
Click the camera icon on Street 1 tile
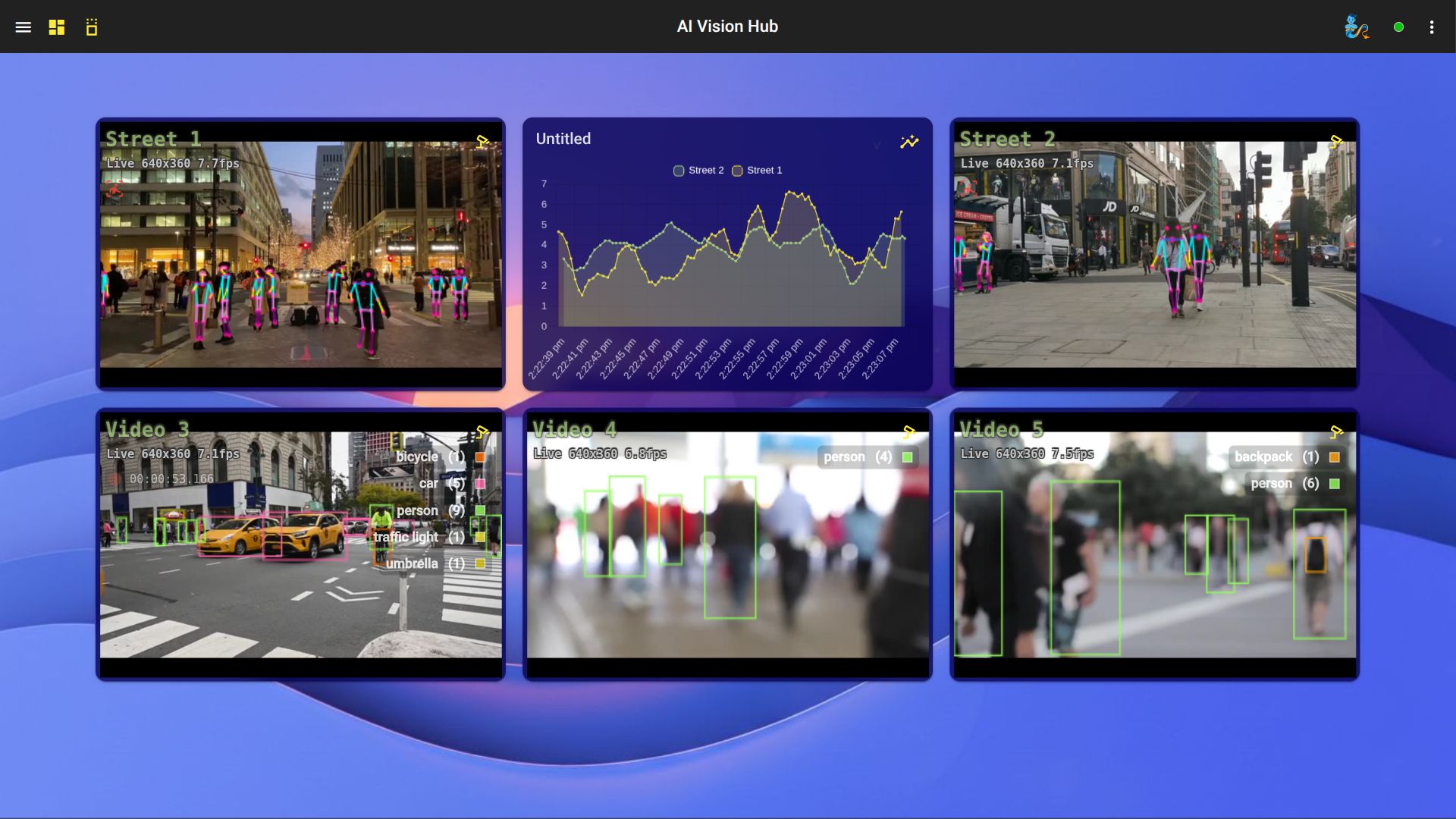(482, 141)
